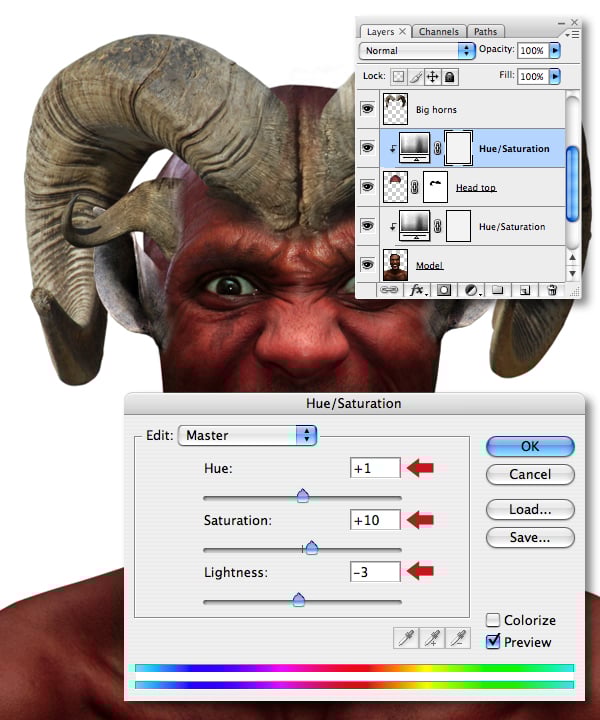This screenshot has width=600, height=720.
Task: Hide the Head top layer
Action: 367,187
